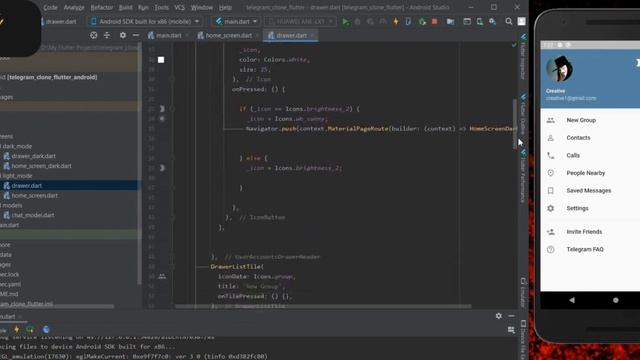Open Emulator side tab
The width and height of the screenshot is (640, 360).
click(523, 293)
